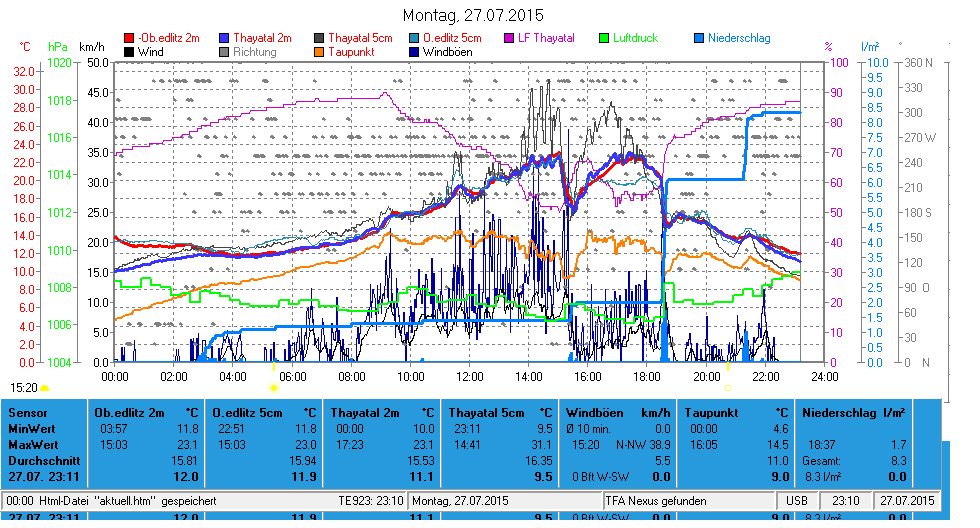
Task: Click the Taupunkt column header in the table
Action: (711, 413)
